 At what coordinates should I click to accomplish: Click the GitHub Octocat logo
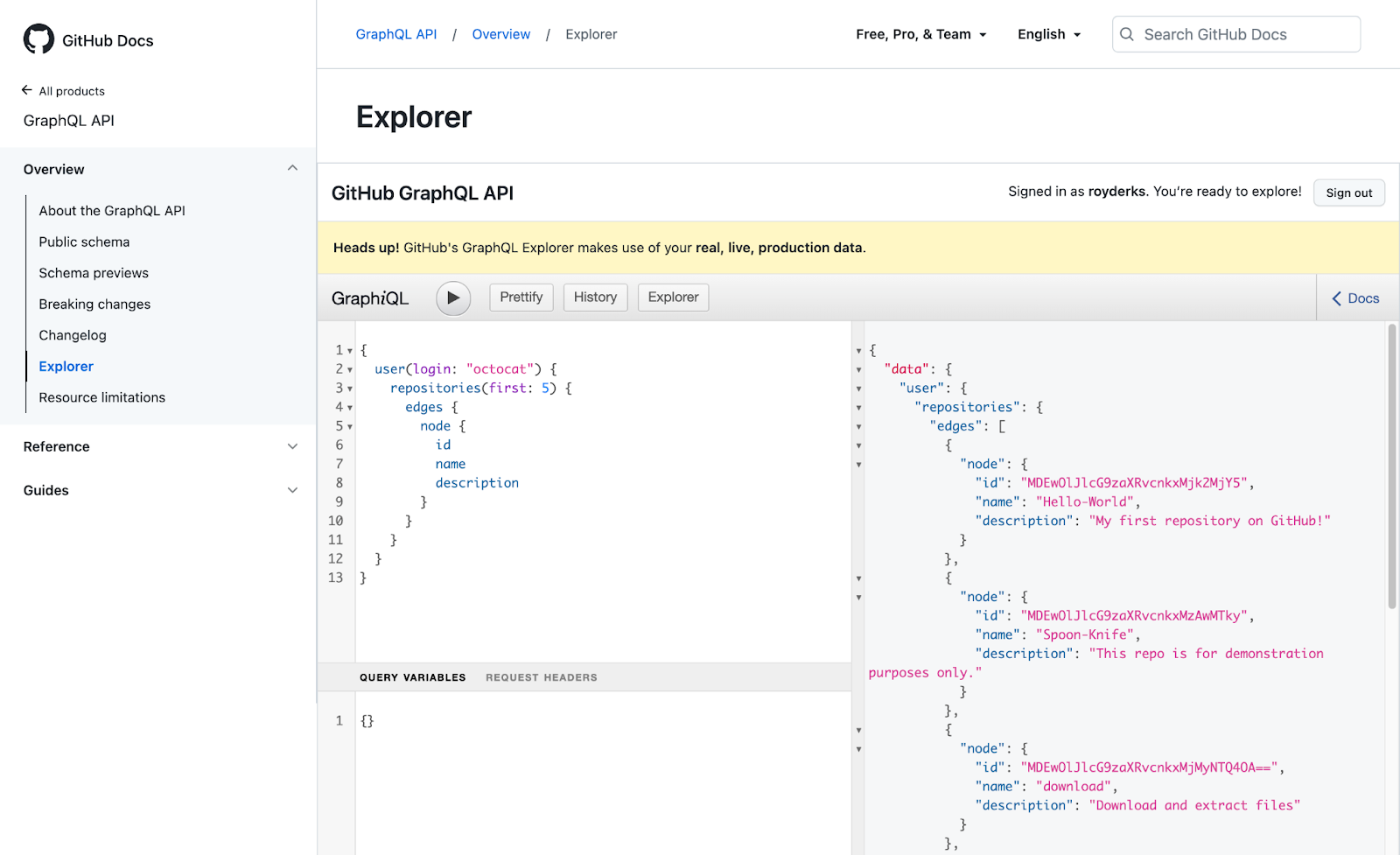pyautogui.click(x=38, y=39)
